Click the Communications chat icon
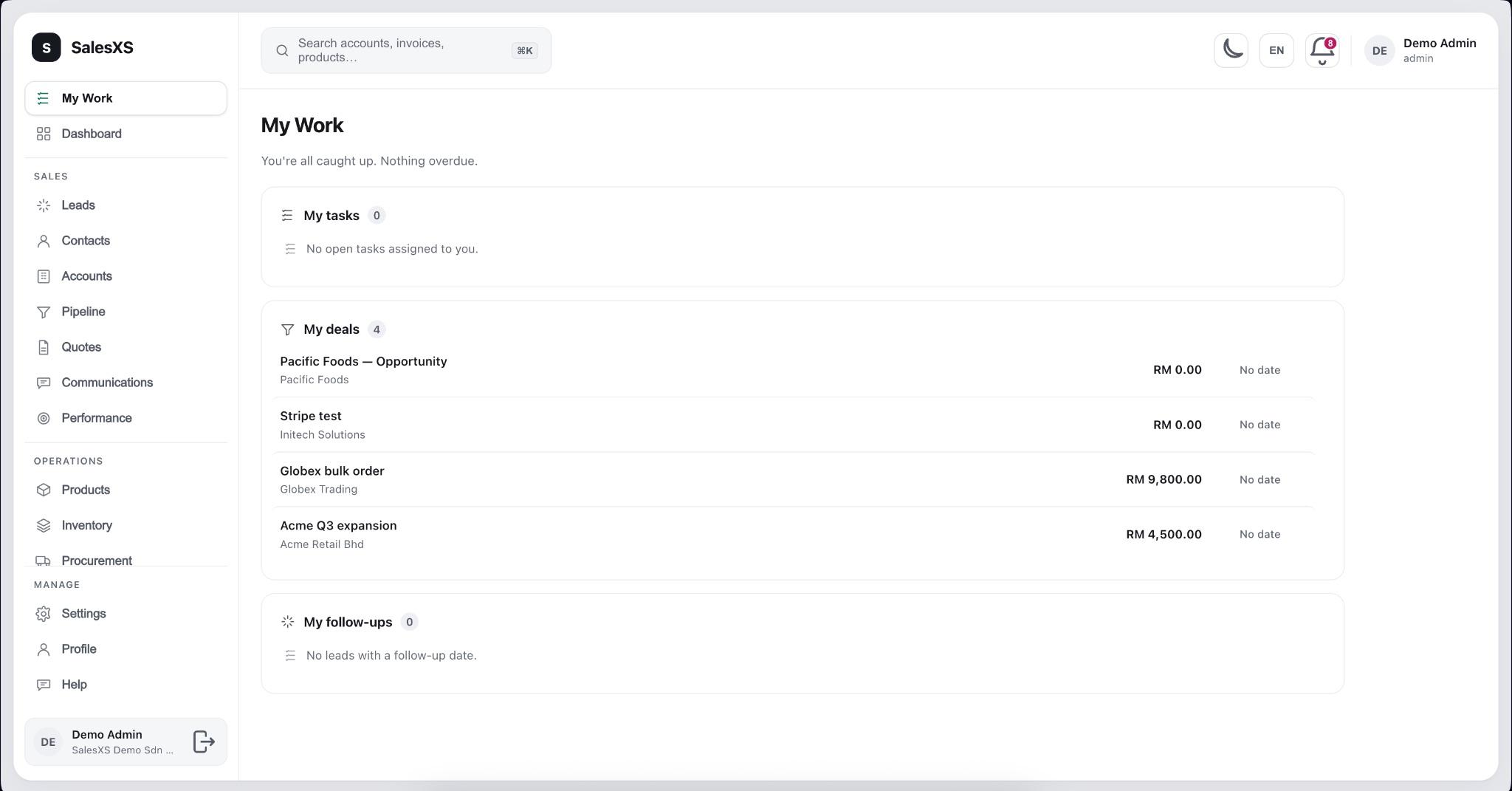The height and width of the screenshot is (791, 1512). point(44,383)
